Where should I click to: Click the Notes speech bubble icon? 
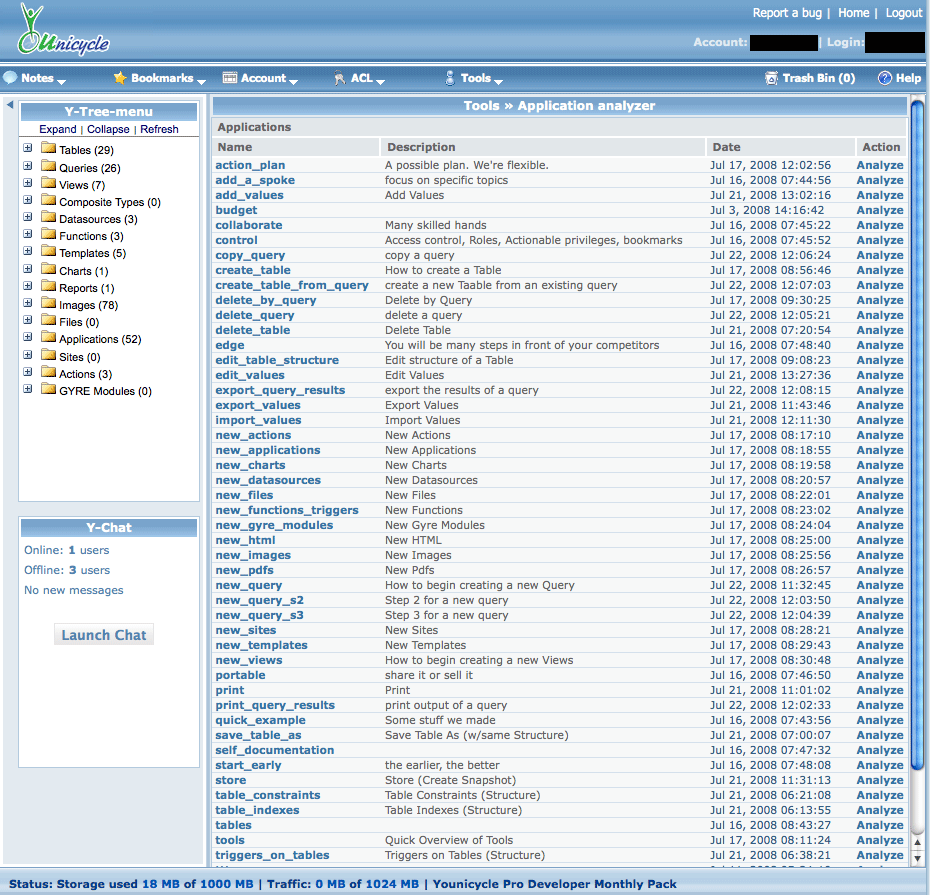(10, 78)
